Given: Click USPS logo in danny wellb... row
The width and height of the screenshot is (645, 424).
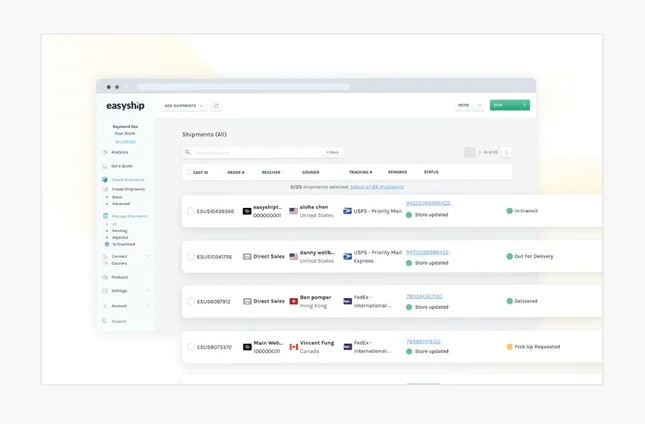Looking at the screenshot, I should click(x=348, y=257).
